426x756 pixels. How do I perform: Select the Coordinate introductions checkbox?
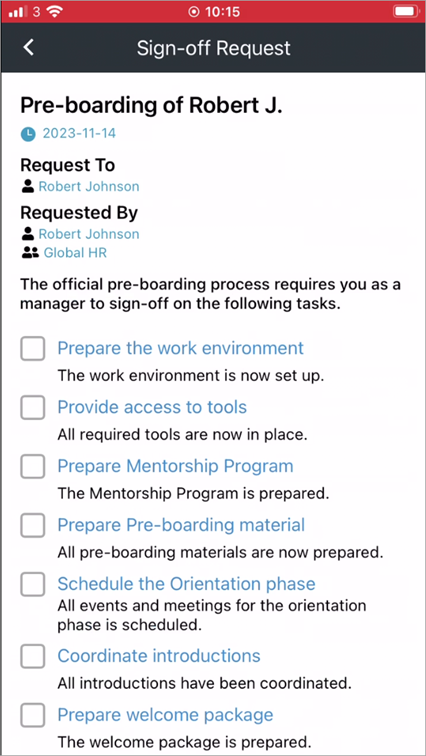33,656
